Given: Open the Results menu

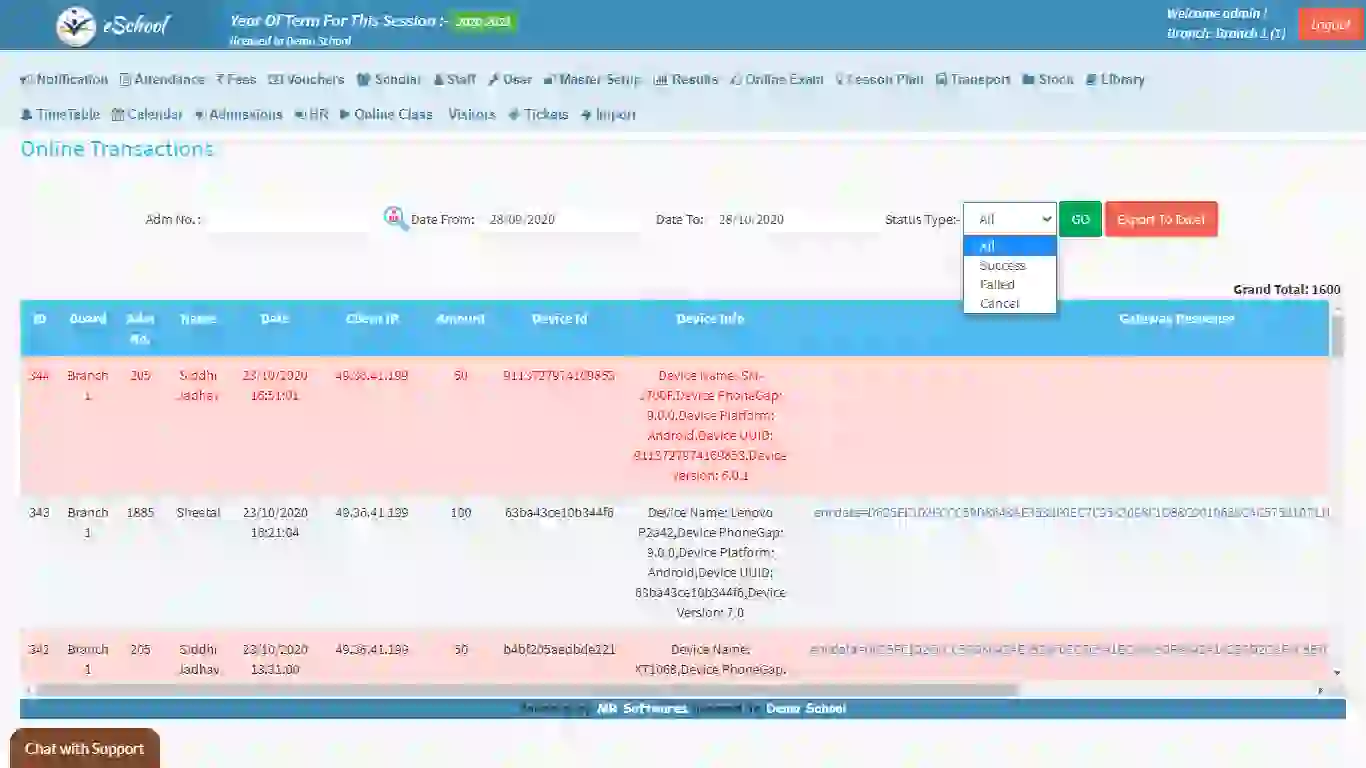Looking at the screenshot, I should click(686, 79).
